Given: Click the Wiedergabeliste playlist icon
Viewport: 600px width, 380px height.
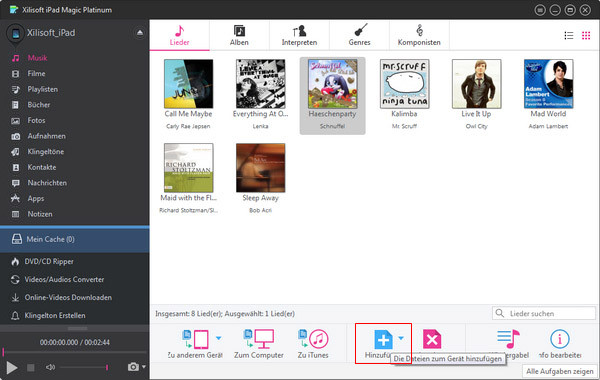Looking at the screenshot, I should (x=508, y=339).
